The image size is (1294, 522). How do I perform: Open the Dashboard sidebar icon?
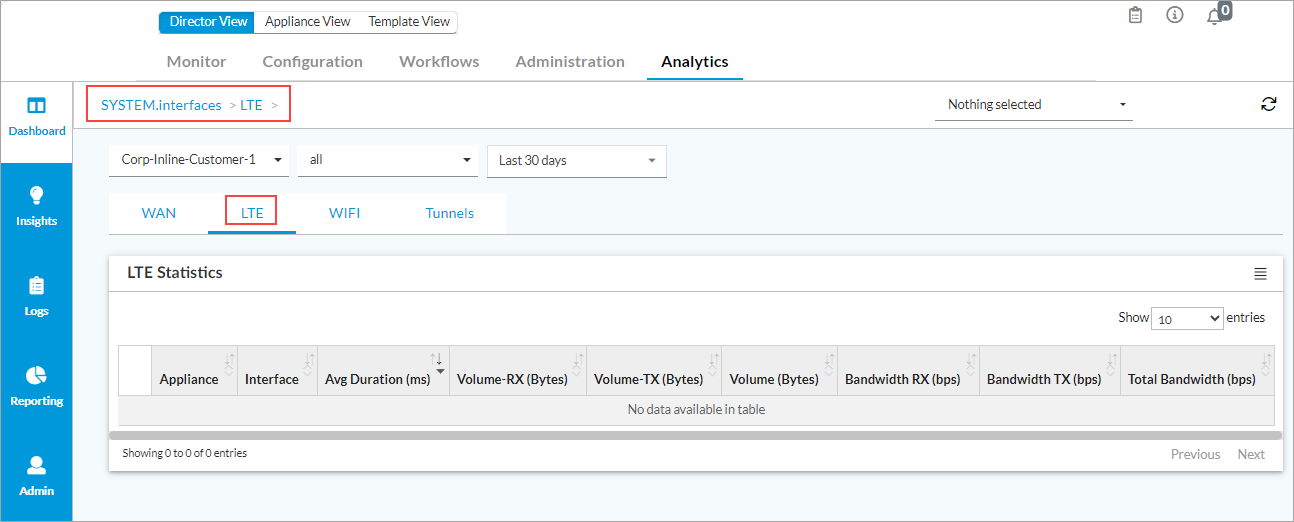pos(36,106)
